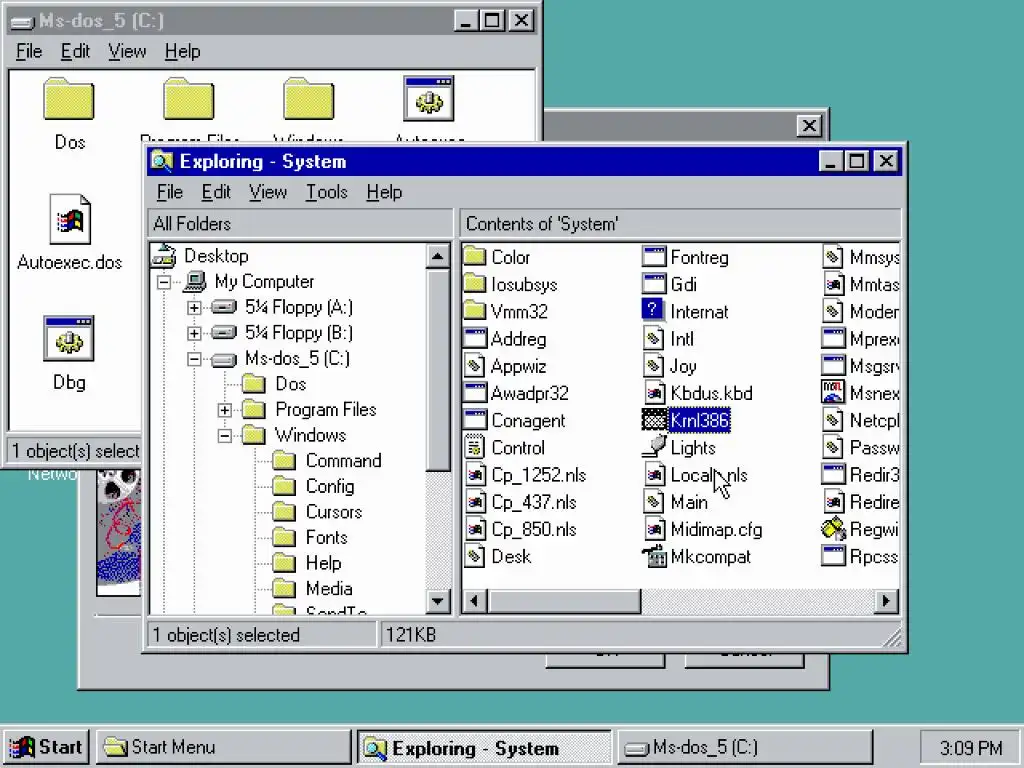This screenshot has height=768, width=1024.
Task: Click the Dbg icon in Ms-dos_5 window
Action: click(x=69, y=338)
